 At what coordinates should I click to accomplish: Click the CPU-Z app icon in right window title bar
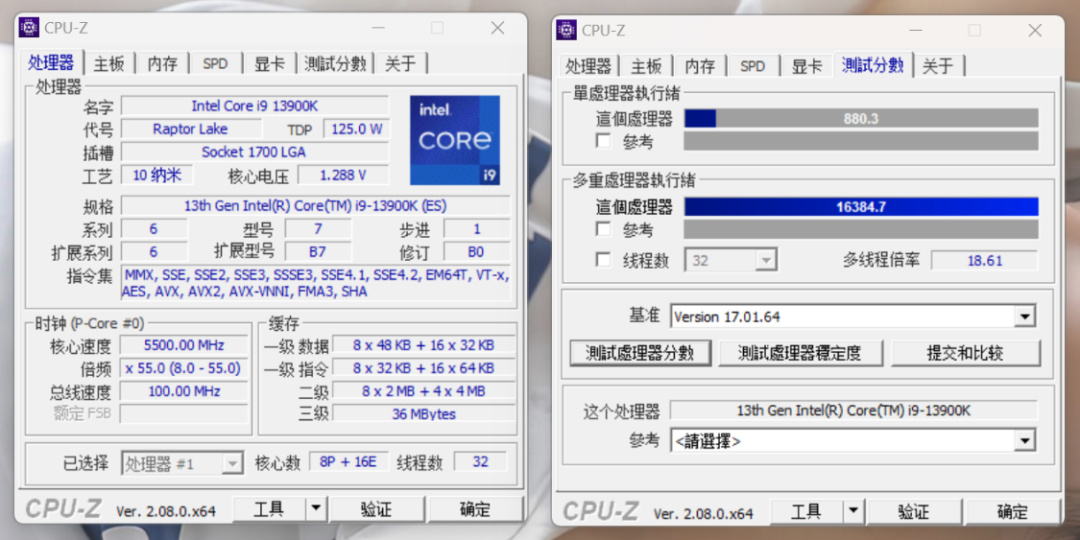tap(566, 30)
